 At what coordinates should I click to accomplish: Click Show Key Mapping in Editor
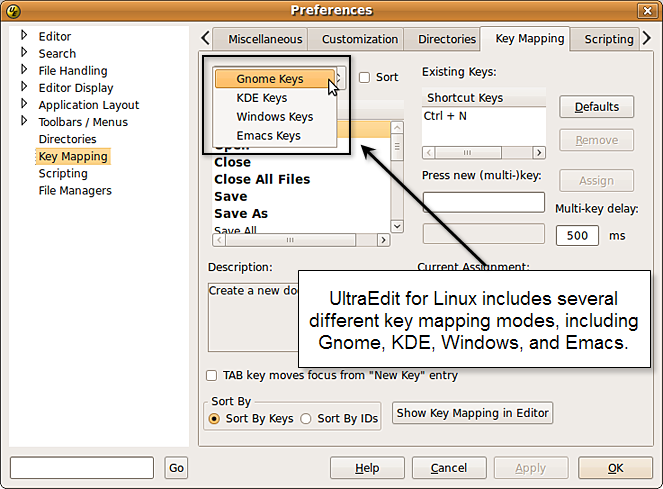point(472,413)
